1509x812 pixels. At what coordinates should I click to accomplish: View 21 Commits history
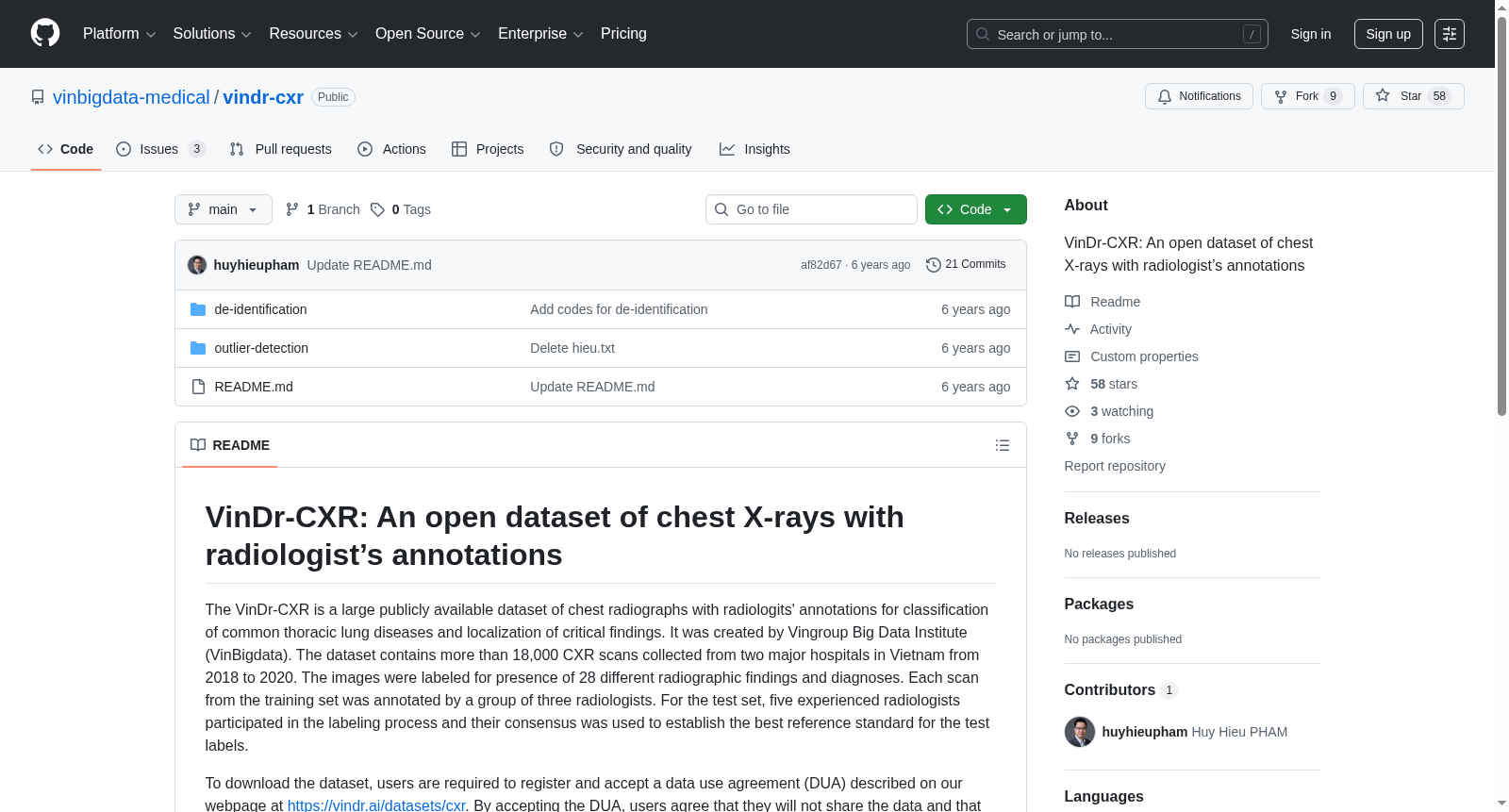tap(966, 265)
